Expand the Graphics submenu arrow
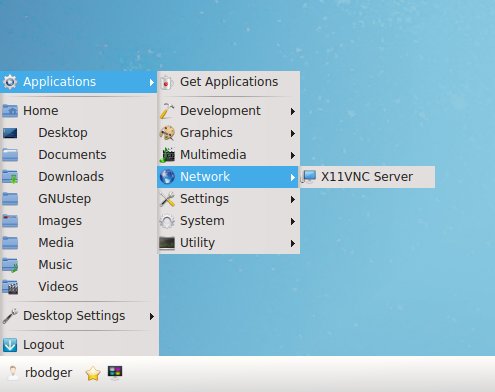495x392 pixels. pos(292,133)
